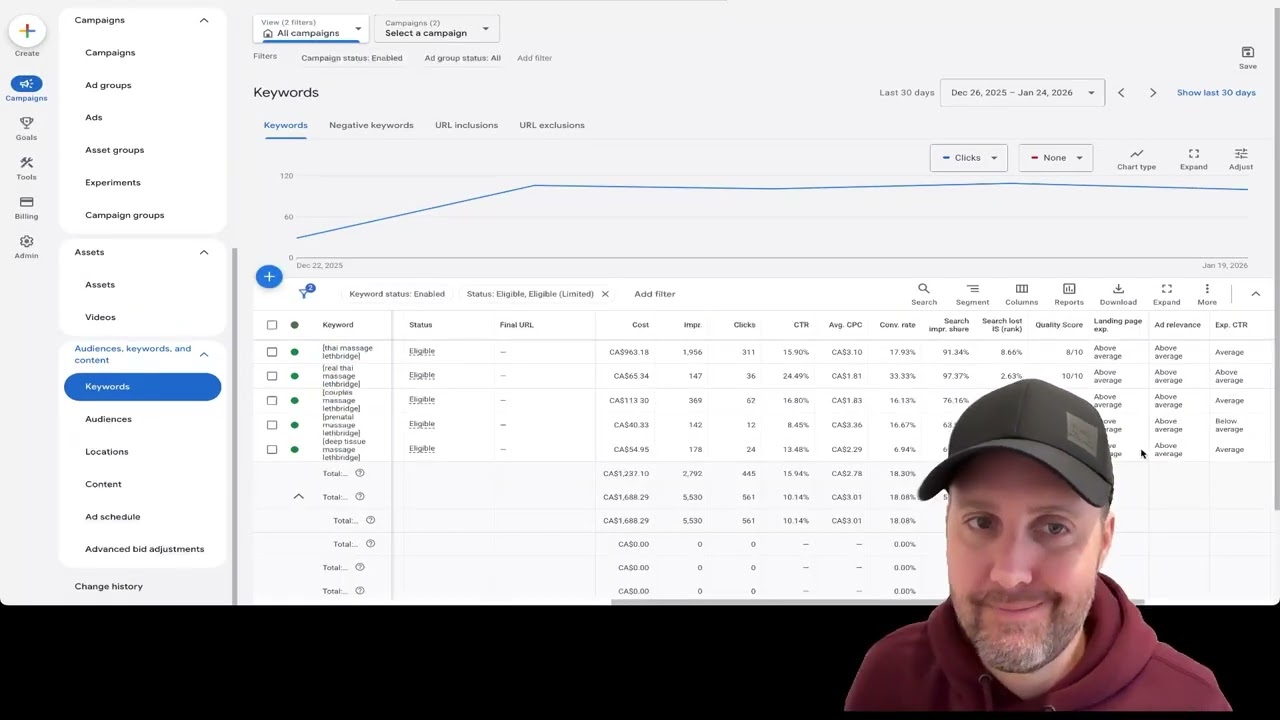Open Change history
The image size is (1280, 720).
[108, 586]
